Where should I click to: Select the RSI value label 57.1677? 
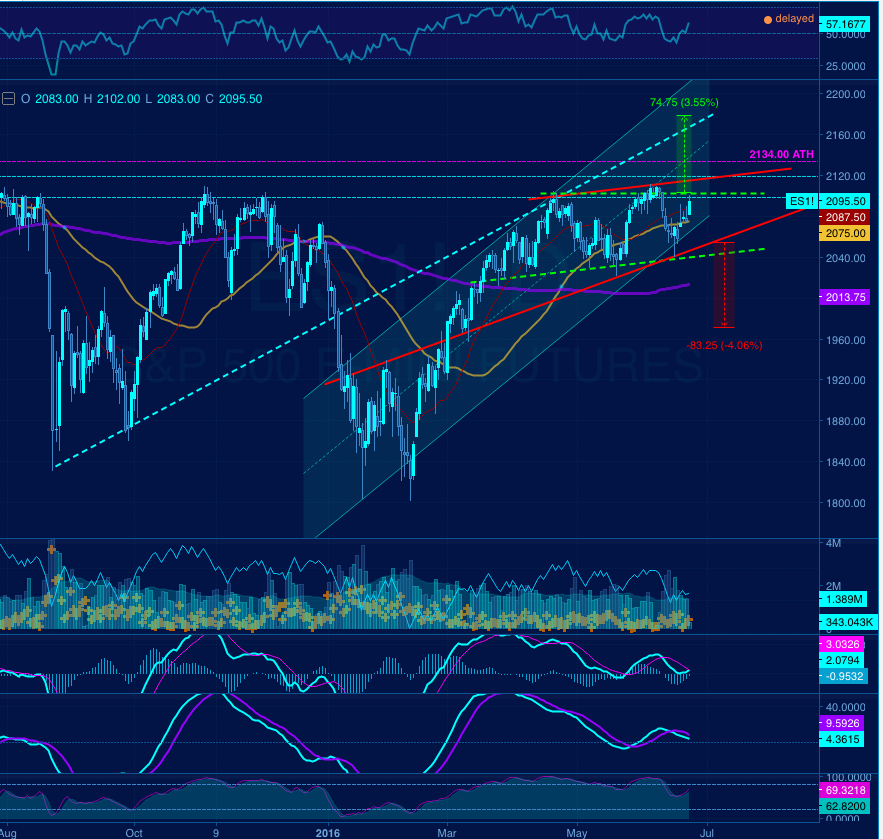tap(845, 24)
